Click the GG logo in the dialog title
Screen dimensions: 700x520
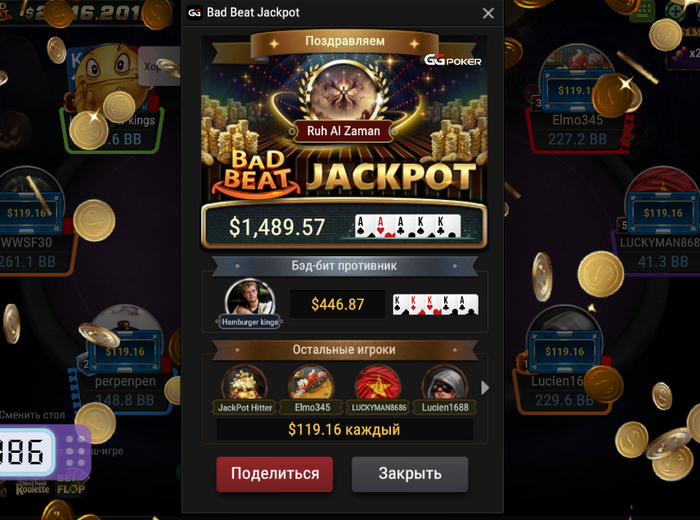194,12
